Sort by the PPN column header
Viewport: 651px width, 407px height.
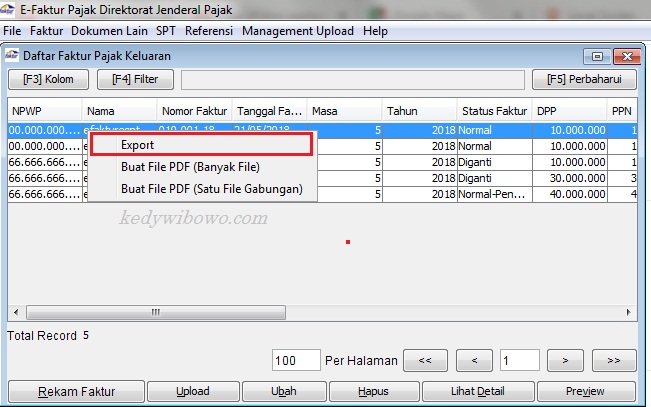point(622,111)
